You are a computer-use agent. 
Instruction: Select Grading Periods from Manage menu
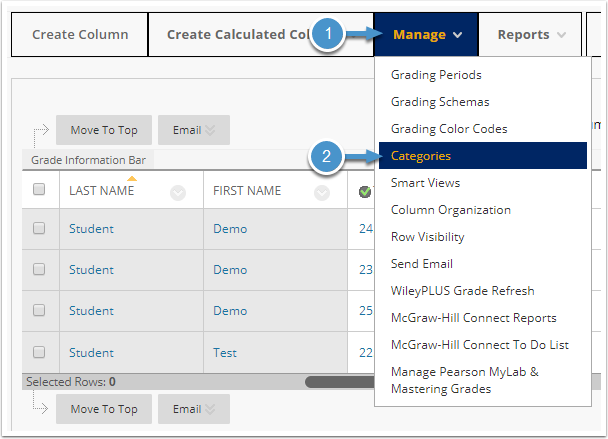[436, 75]
